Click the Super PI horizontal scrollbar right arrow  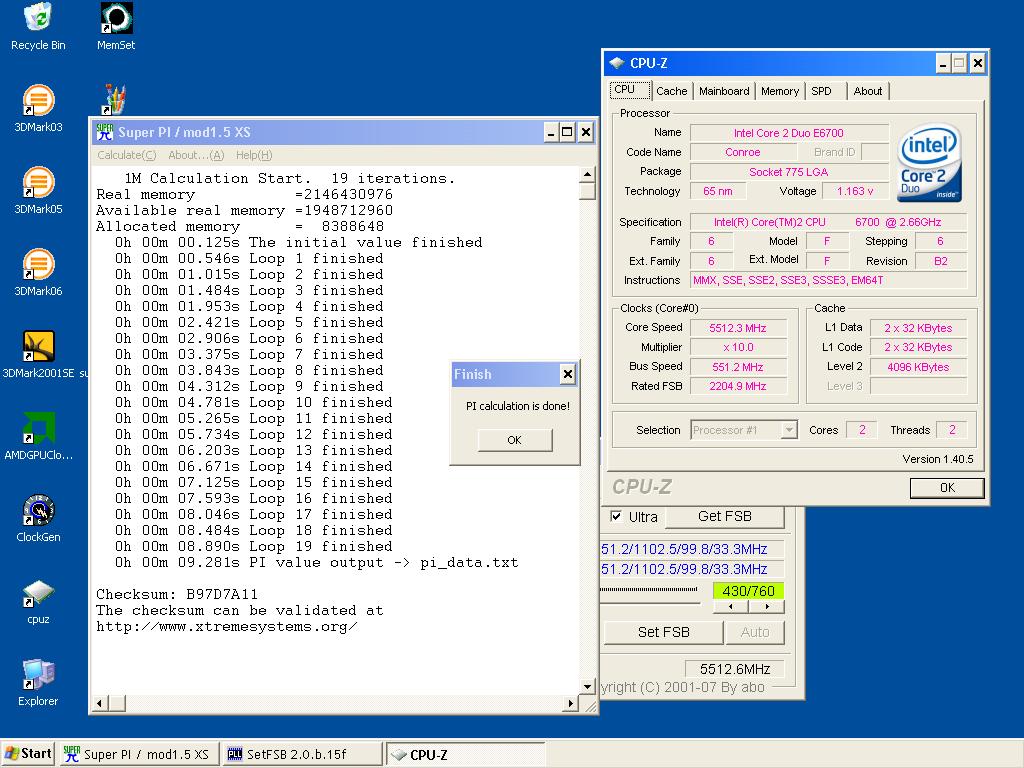point(571,703)
